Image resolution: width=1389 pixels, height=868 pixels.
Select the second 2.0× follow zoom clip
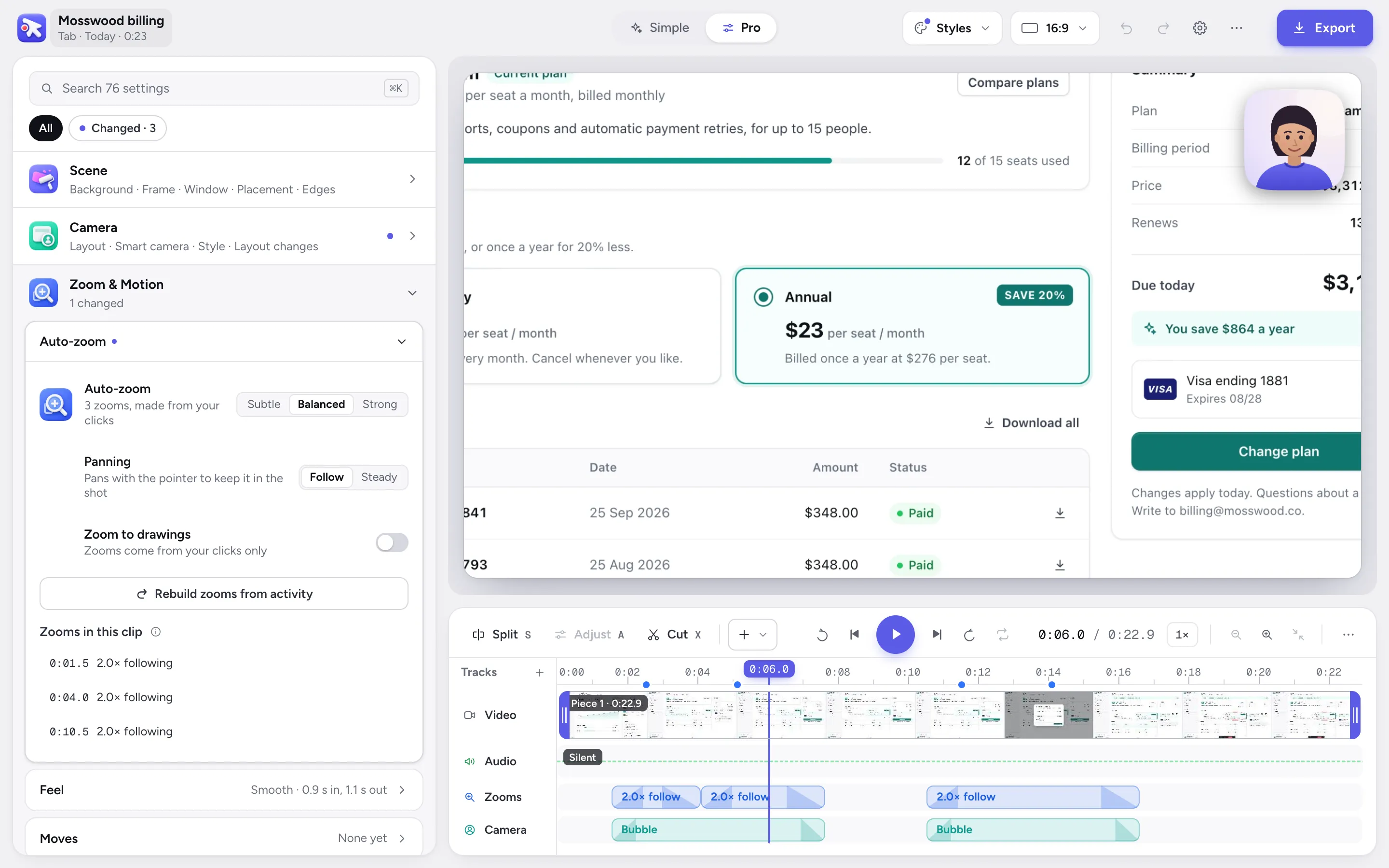click(x=762, y=797)
